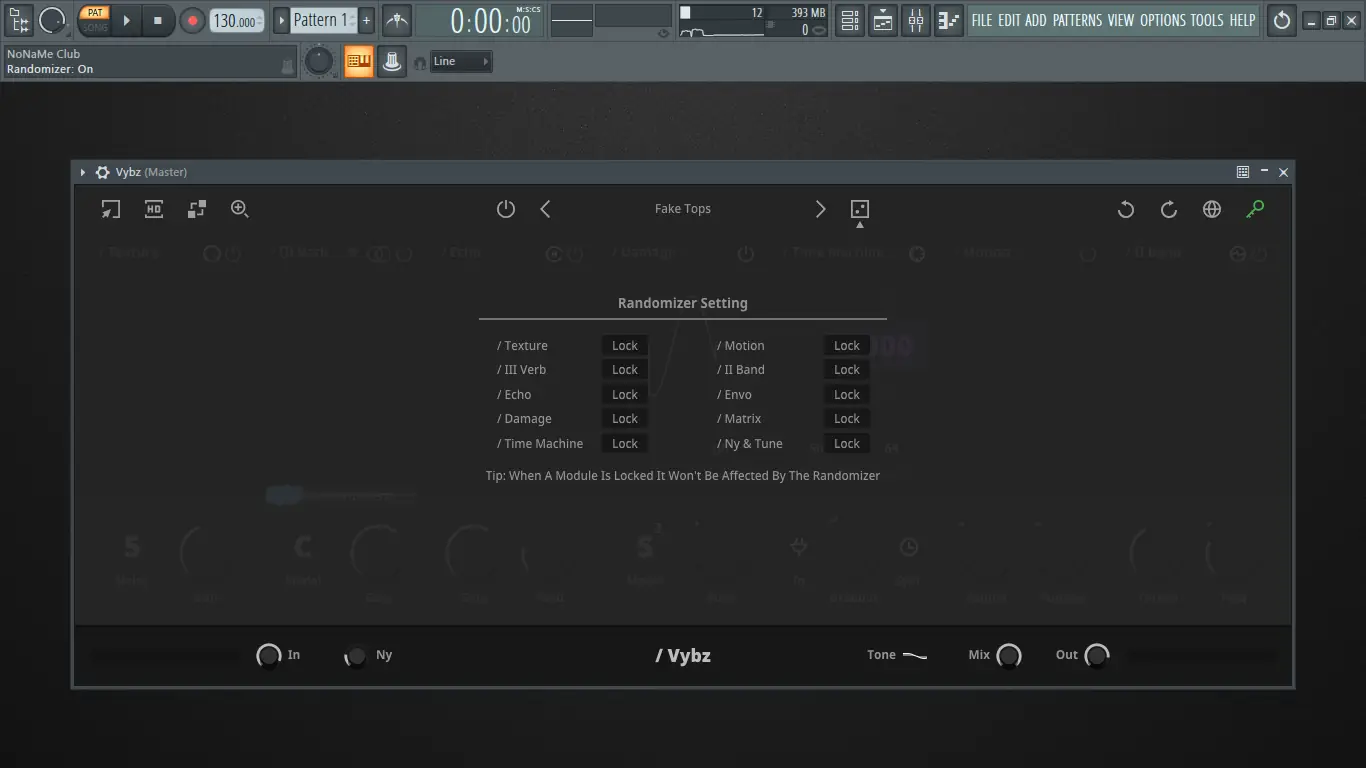Screen dimensions: 1366x768
Task: Open the mixer view icon
Action: (x=916, y=20)
